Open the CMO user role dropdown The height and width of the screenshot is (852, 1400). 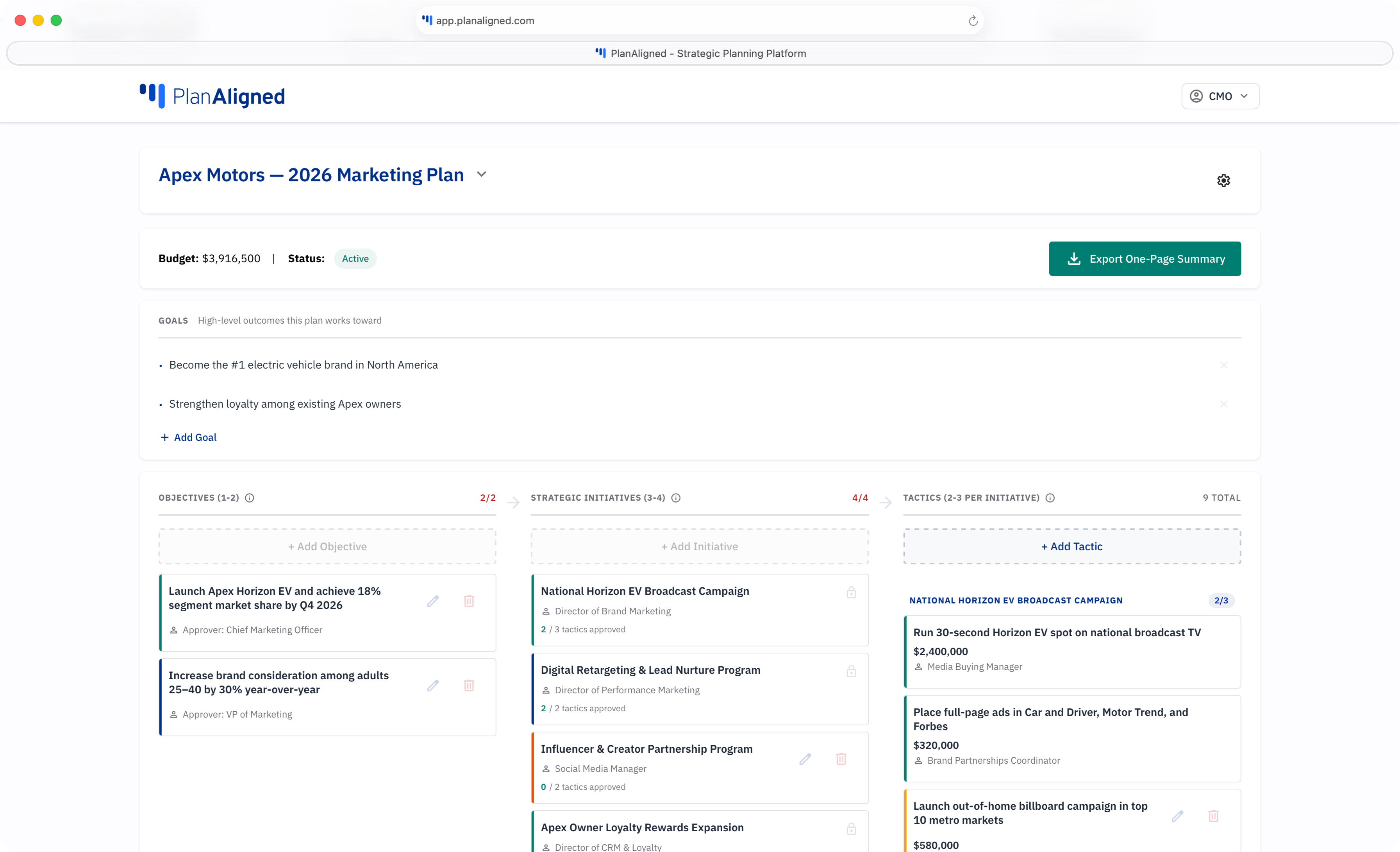point(1220,96)
